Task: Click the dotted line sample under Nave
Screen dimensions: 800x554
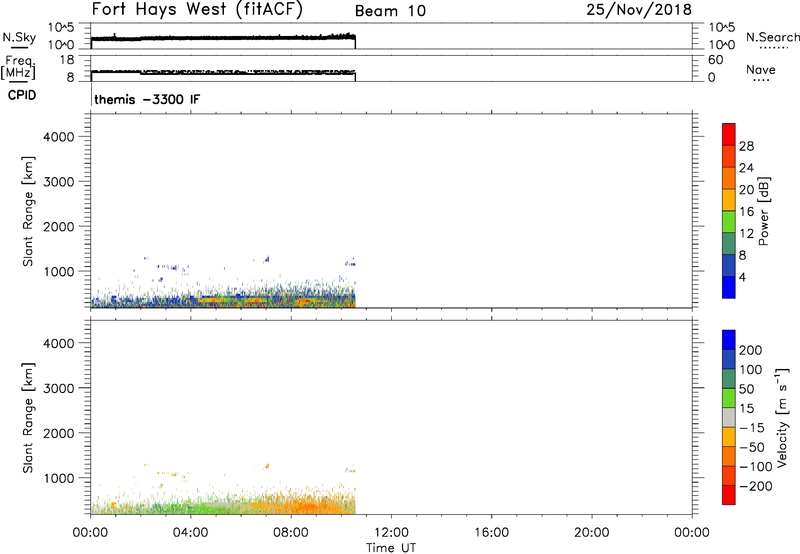Action: [761, 81]
